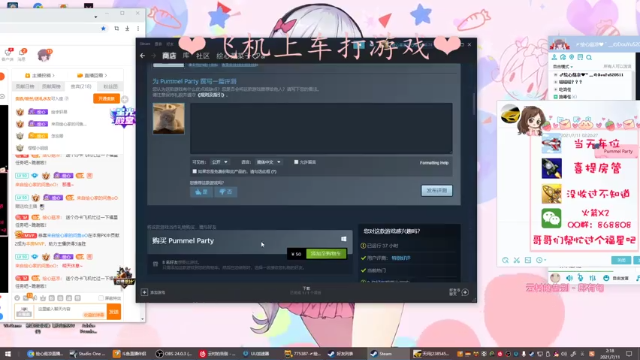
Task: Click the Windows Start button
Action: 7,354
